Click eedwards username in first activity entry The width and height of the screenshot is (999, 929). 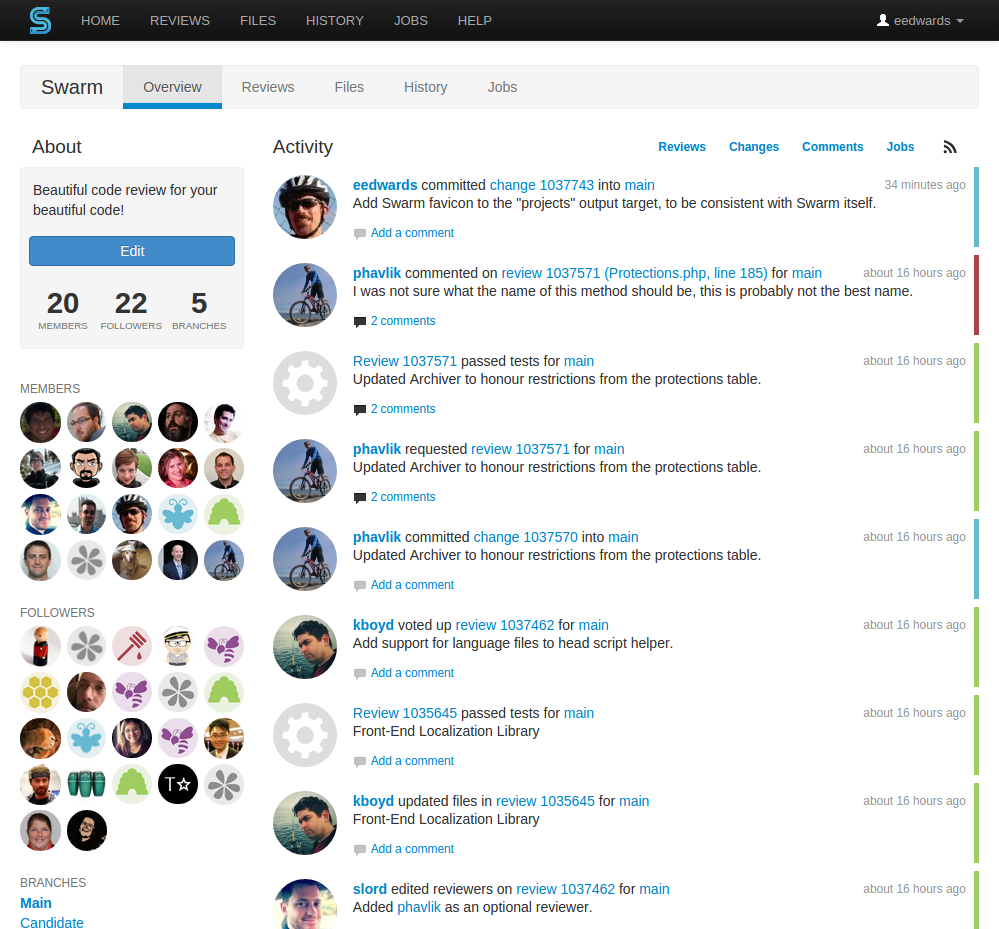point(385,185)
